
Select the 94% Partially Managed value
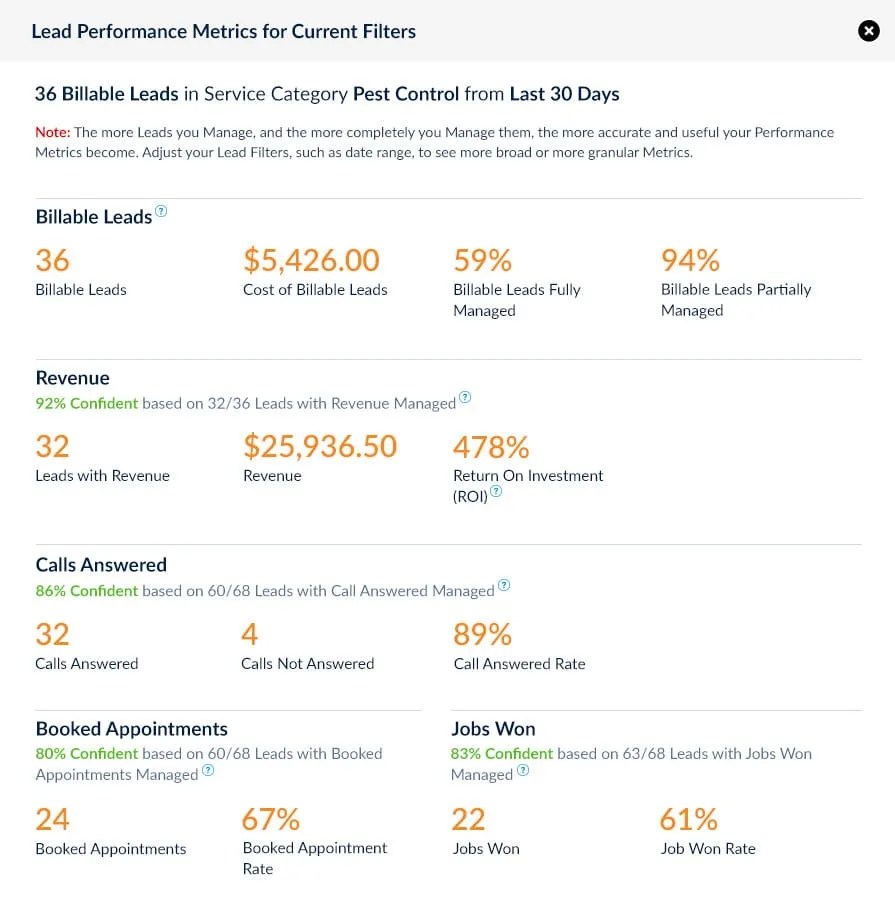[x=690, y=261]
